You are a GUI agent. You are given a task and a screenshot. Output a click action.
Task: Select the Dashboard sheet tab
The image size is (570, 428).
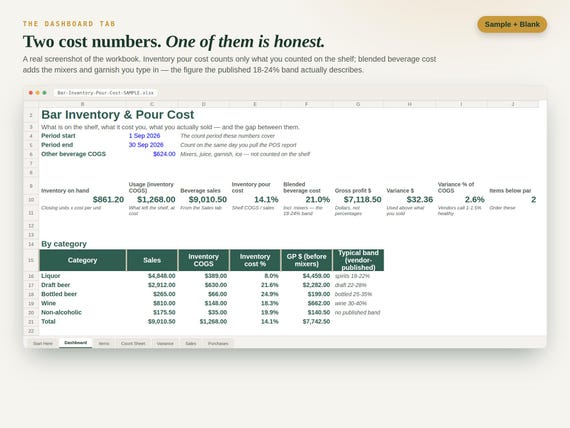76,343
